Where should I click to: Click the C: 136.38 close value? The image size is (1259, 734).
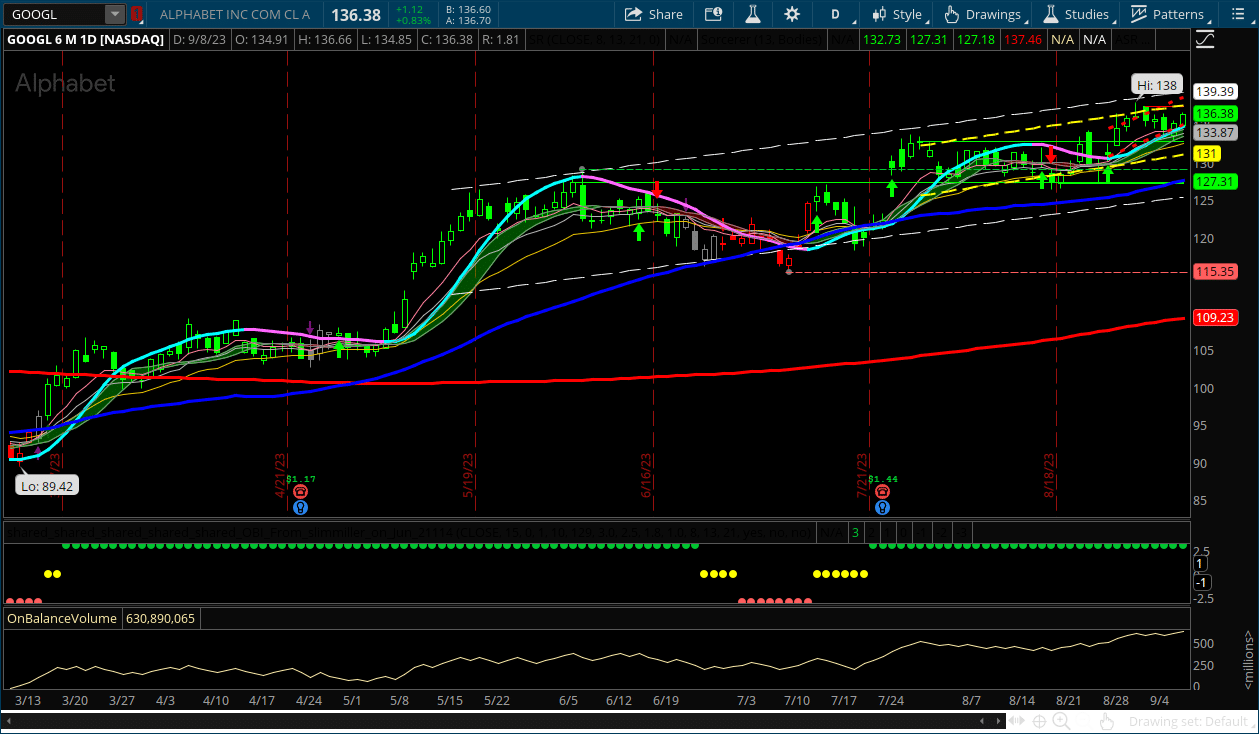click(447, 39)
